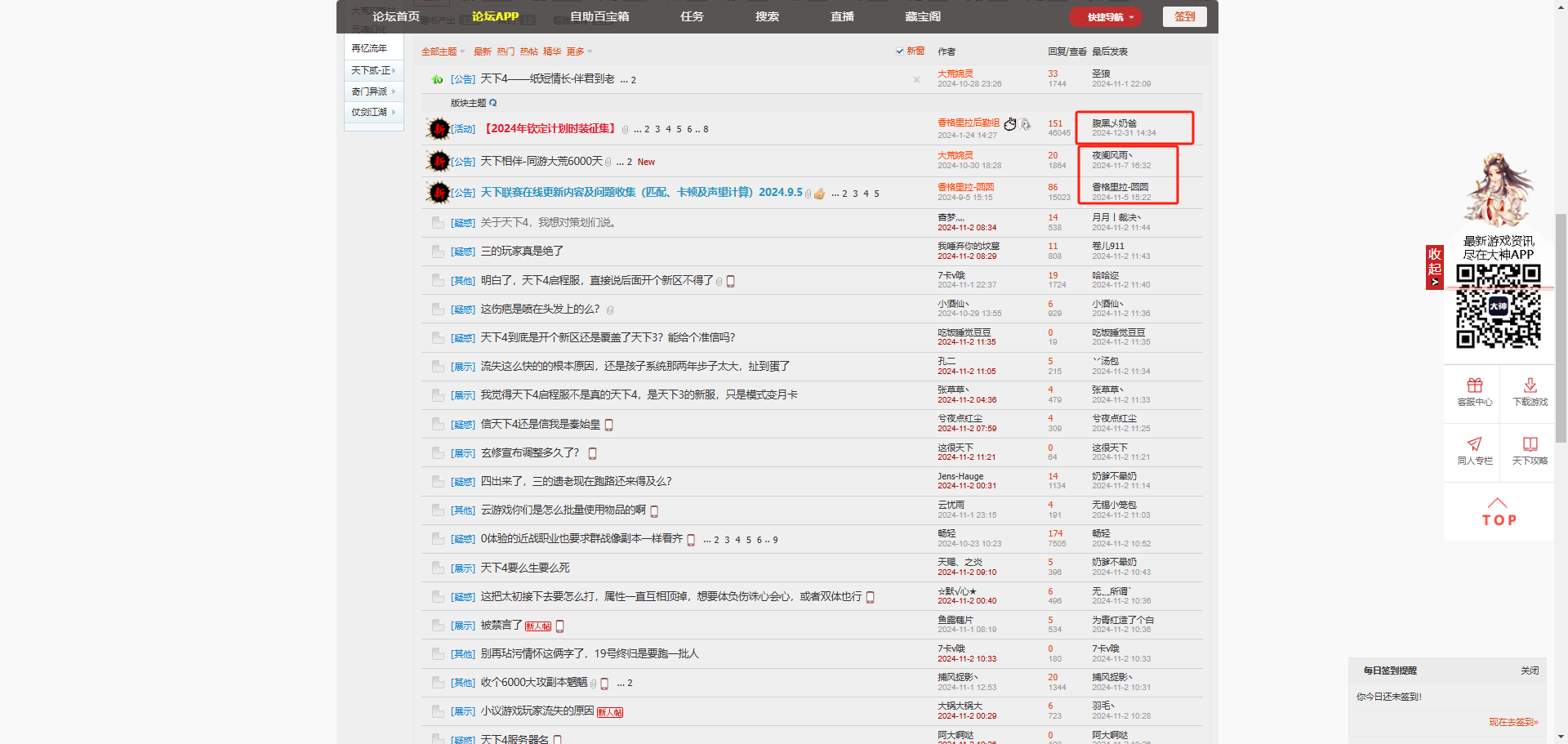This screenshot has width=1568, height=744.
Task: Expand the 更多 filter dropdown
Action: (x=579, y=51)
